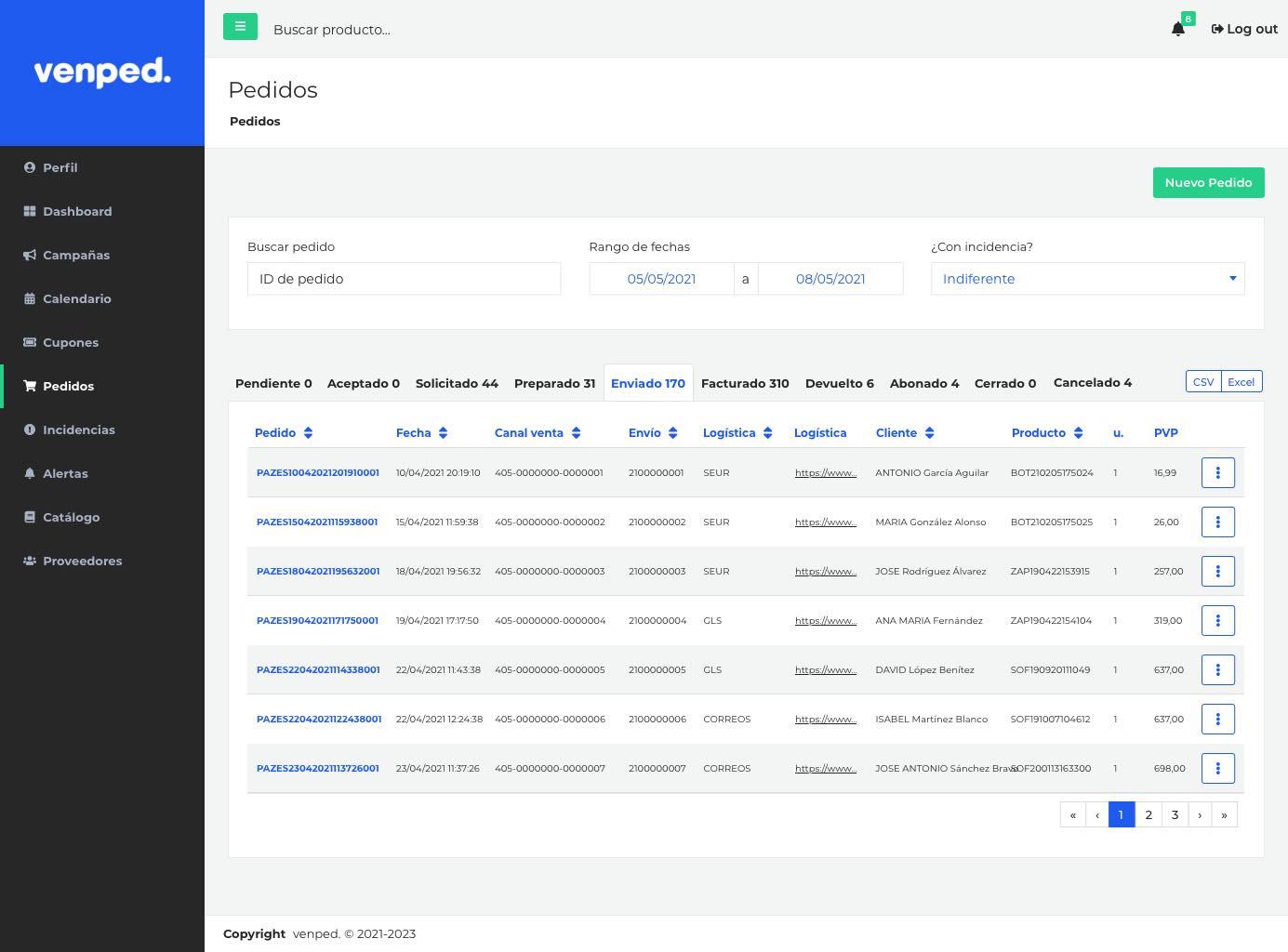Click the Log out link

(1244, 29)
